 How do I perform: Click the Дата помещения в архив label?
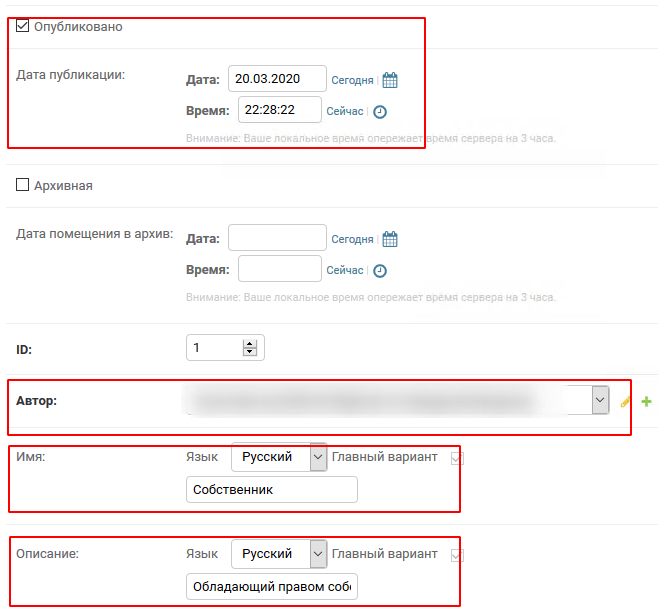94,234
